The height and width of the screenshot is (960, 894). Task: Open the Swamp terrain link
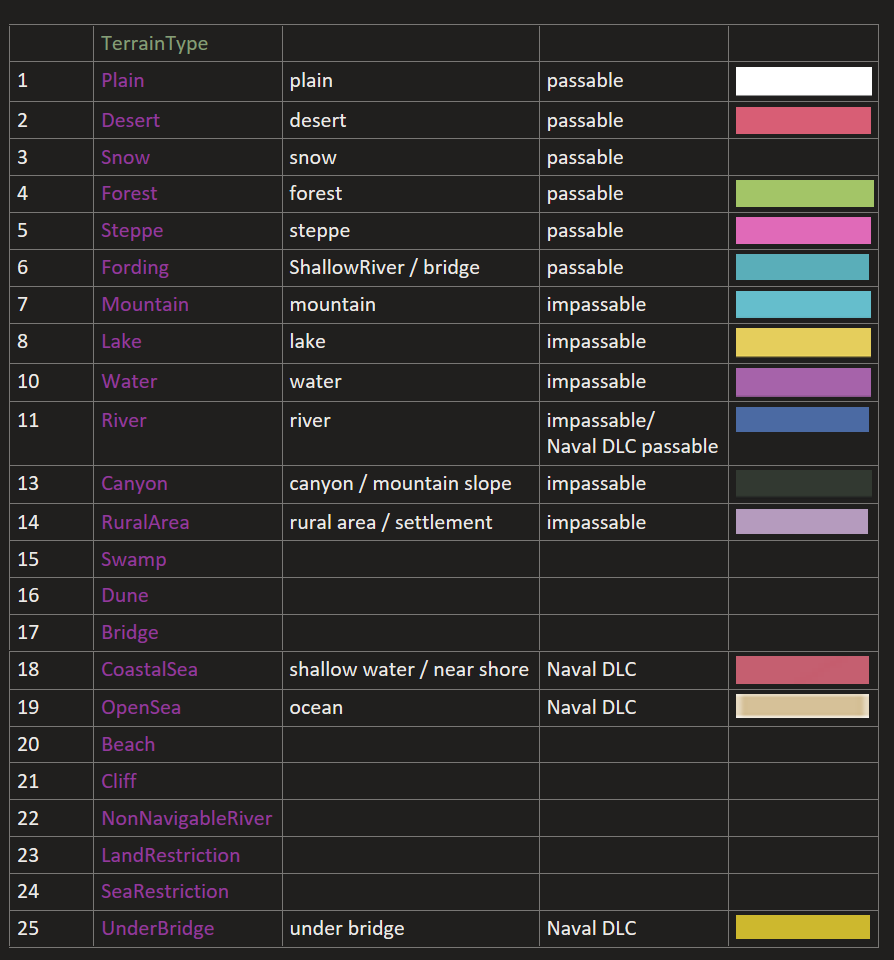(x=133, y=559)
